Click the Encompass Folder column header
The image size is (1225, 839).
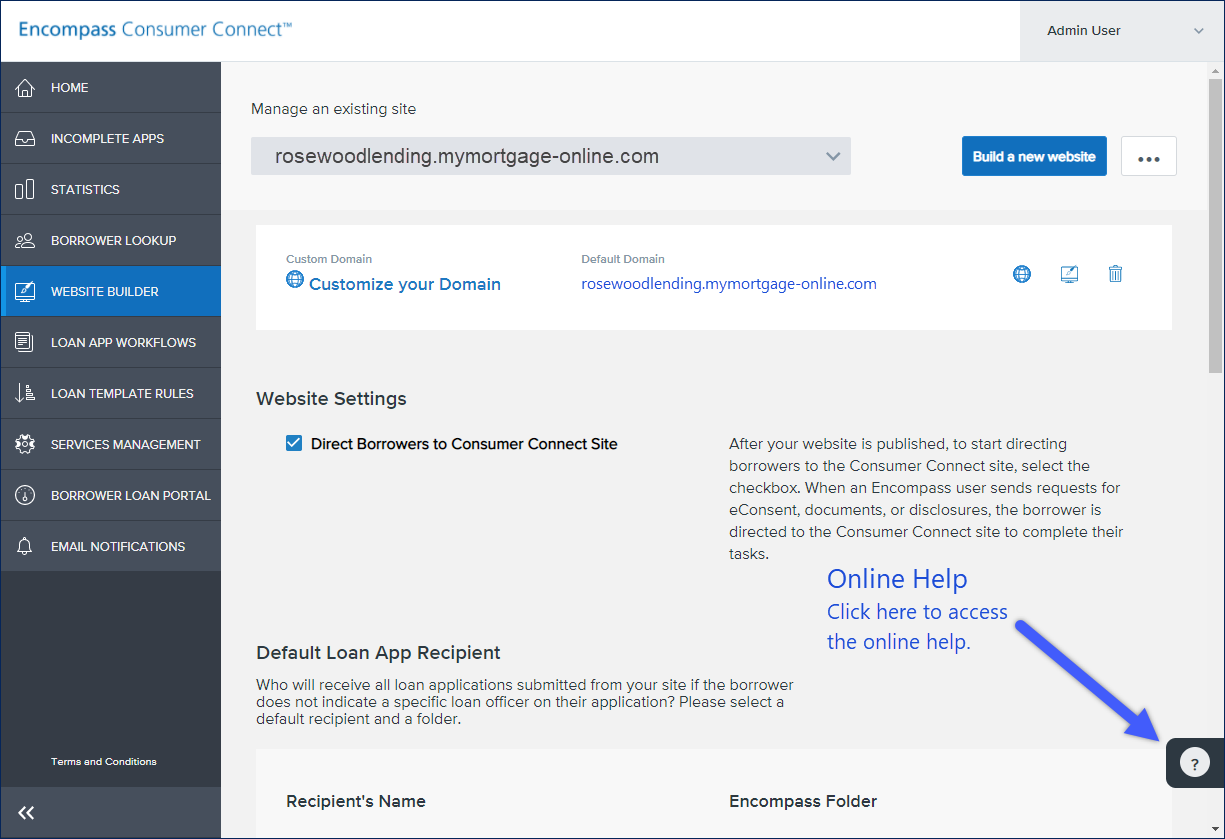coord(803,801)
